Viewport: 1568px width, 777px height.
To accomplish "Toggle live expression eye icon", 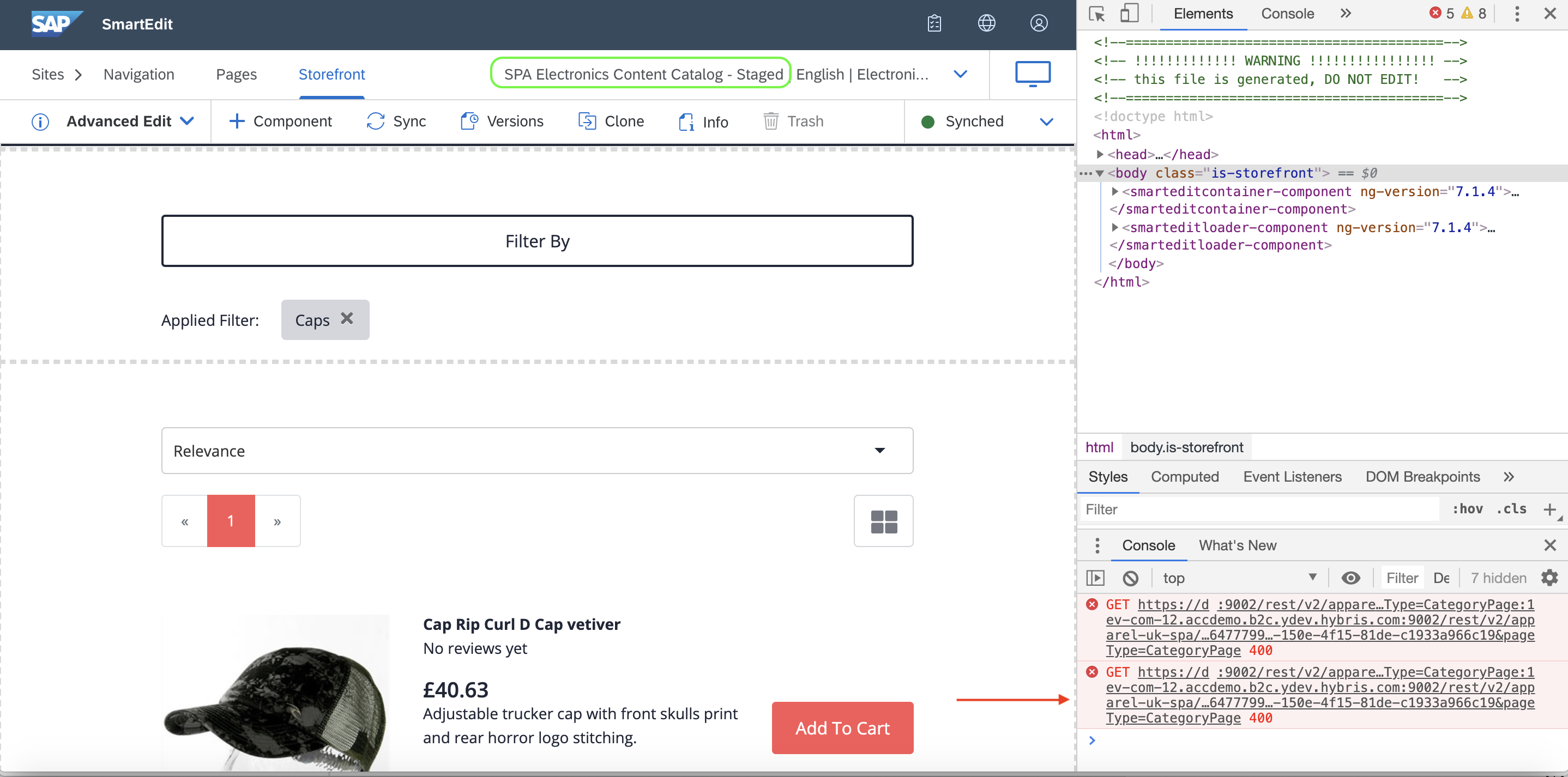I will coord(1350,578).
